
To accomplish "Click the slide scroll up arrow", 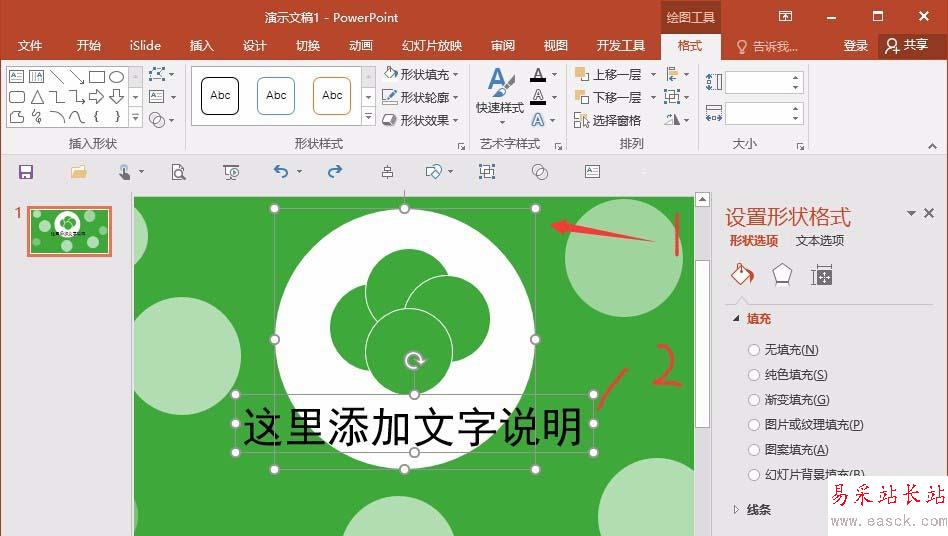I will click(702, 199).
